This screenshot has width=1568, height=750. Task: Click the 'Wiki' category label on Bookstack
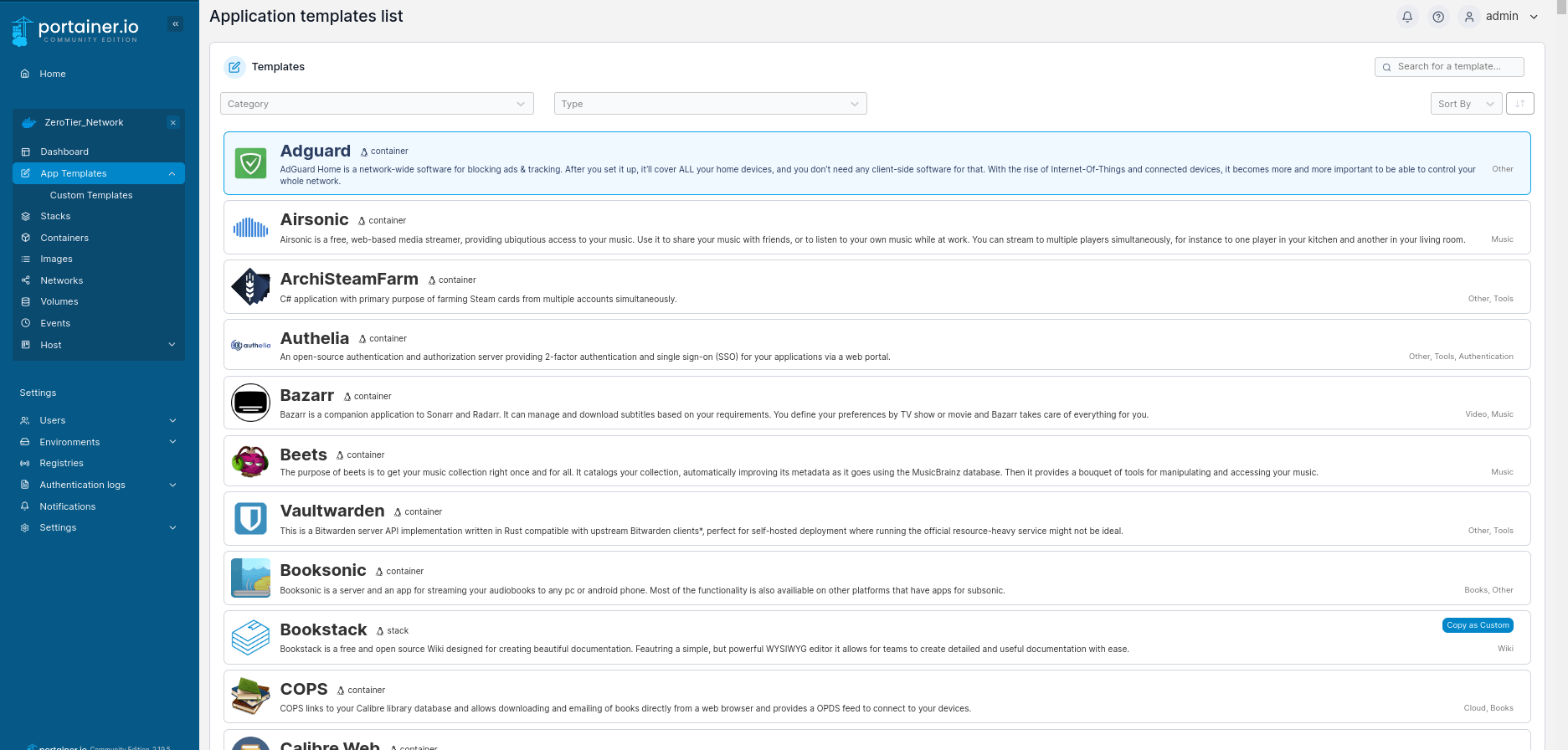coord(1505,649)
